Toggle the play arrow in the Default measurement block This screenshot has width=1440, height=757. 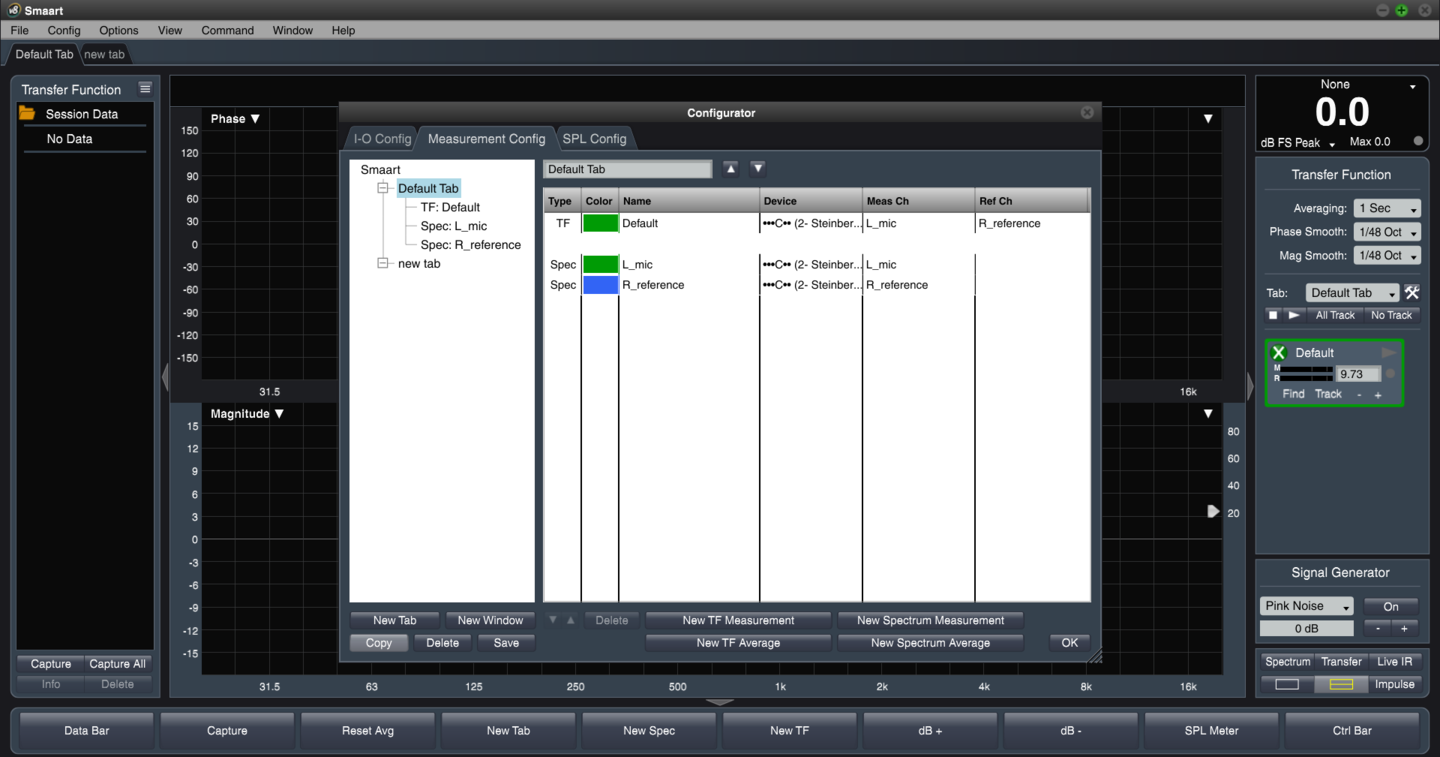pyautogui.click(x=1388, y=352)
